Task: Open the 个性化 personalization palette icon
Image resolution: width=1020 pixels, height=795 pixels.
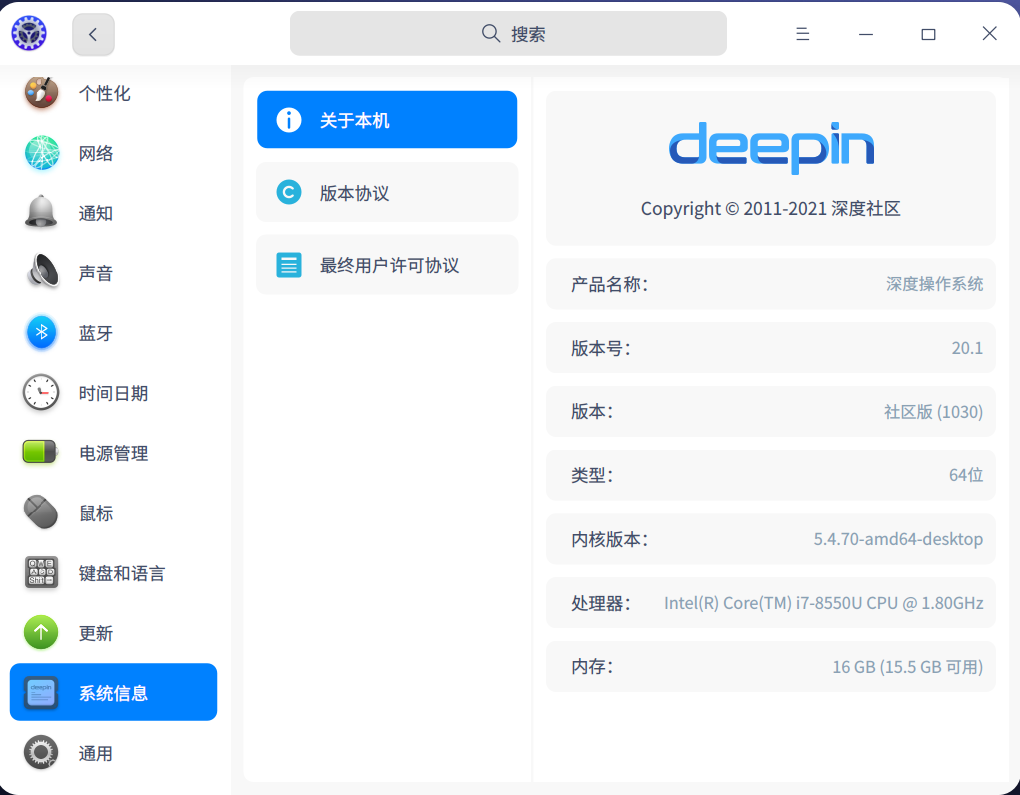Action: [41, 93]
